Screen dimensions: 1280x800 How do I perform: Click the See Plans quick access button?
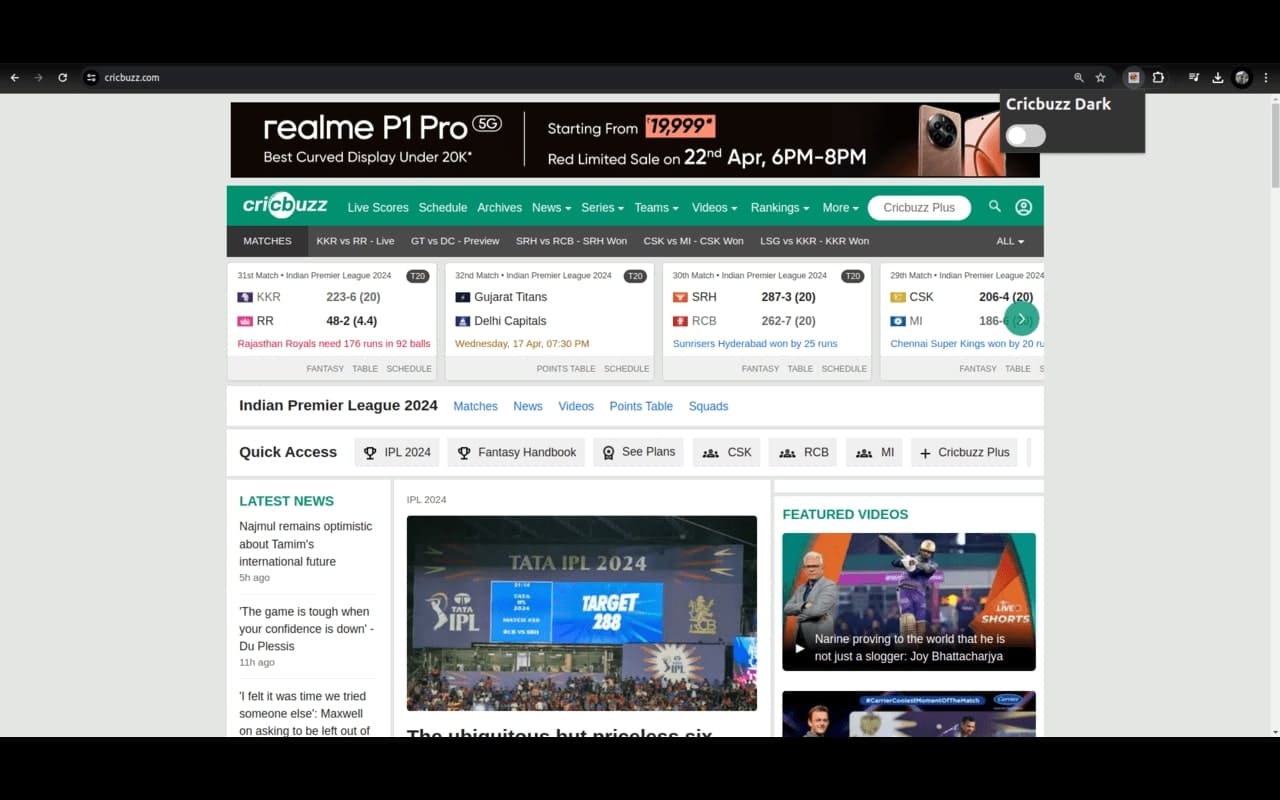coord(638,452)
